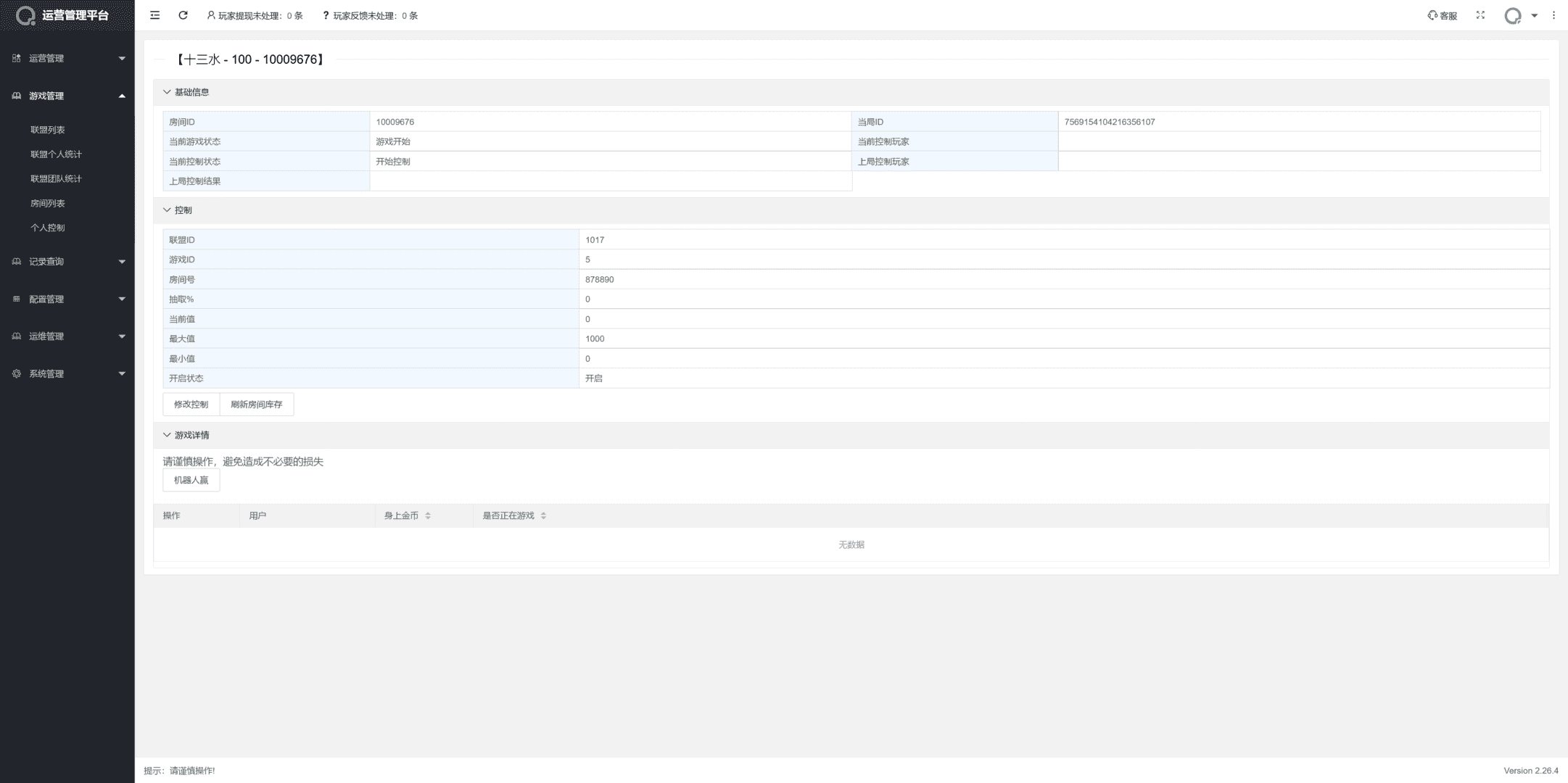Click the platform logo in sidebar header
1568x783 pixels.
[25, 15]
